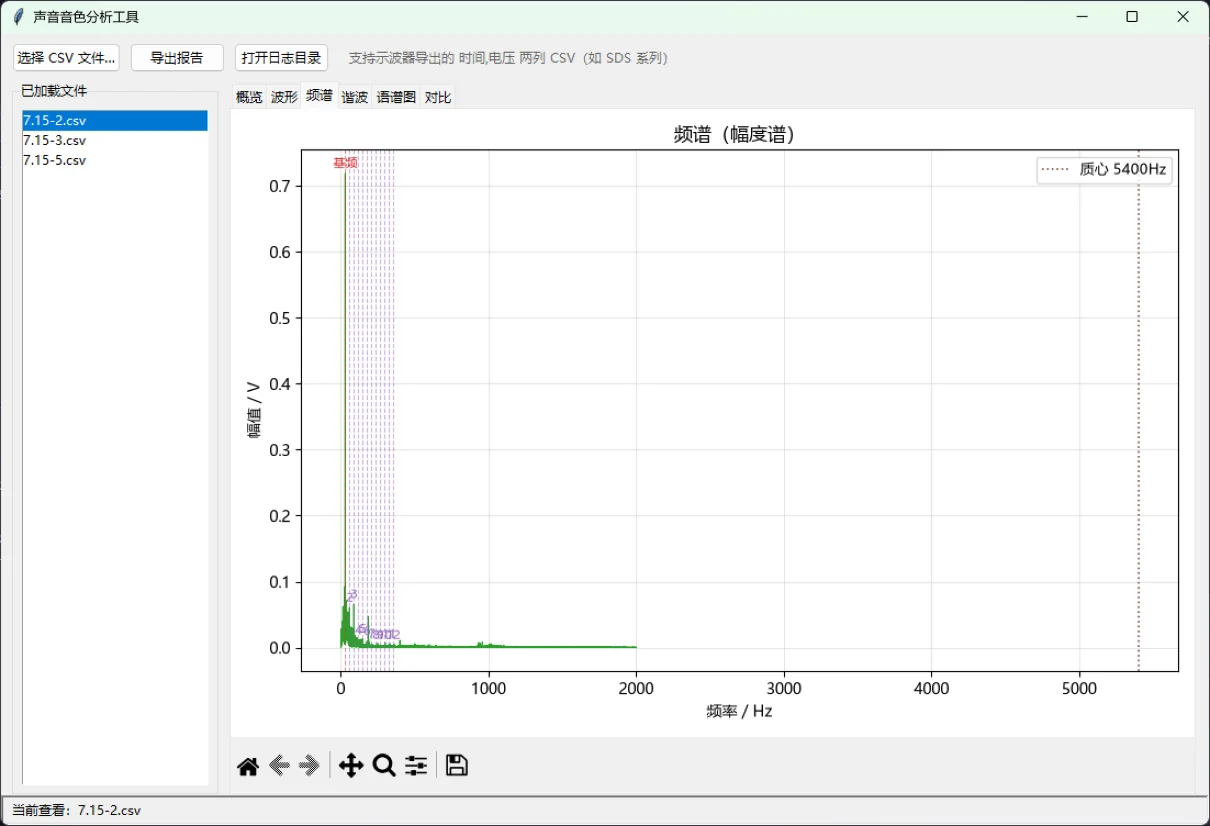The width and height of the screenshot is (1210, 826).
Task: Save the figure with floppy icon
Action: coord(457,766)
